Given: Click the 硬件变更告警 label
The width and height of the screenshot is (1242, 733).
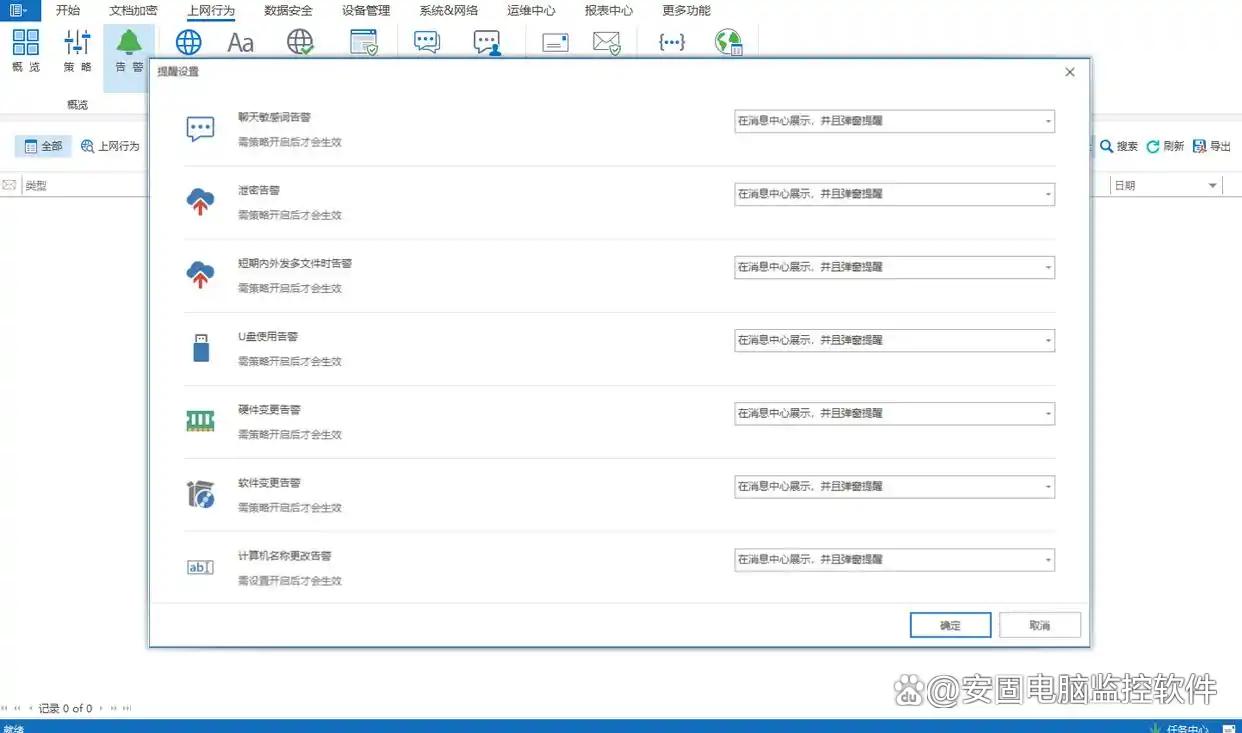Looking at the screenshot, I should 269,409.
